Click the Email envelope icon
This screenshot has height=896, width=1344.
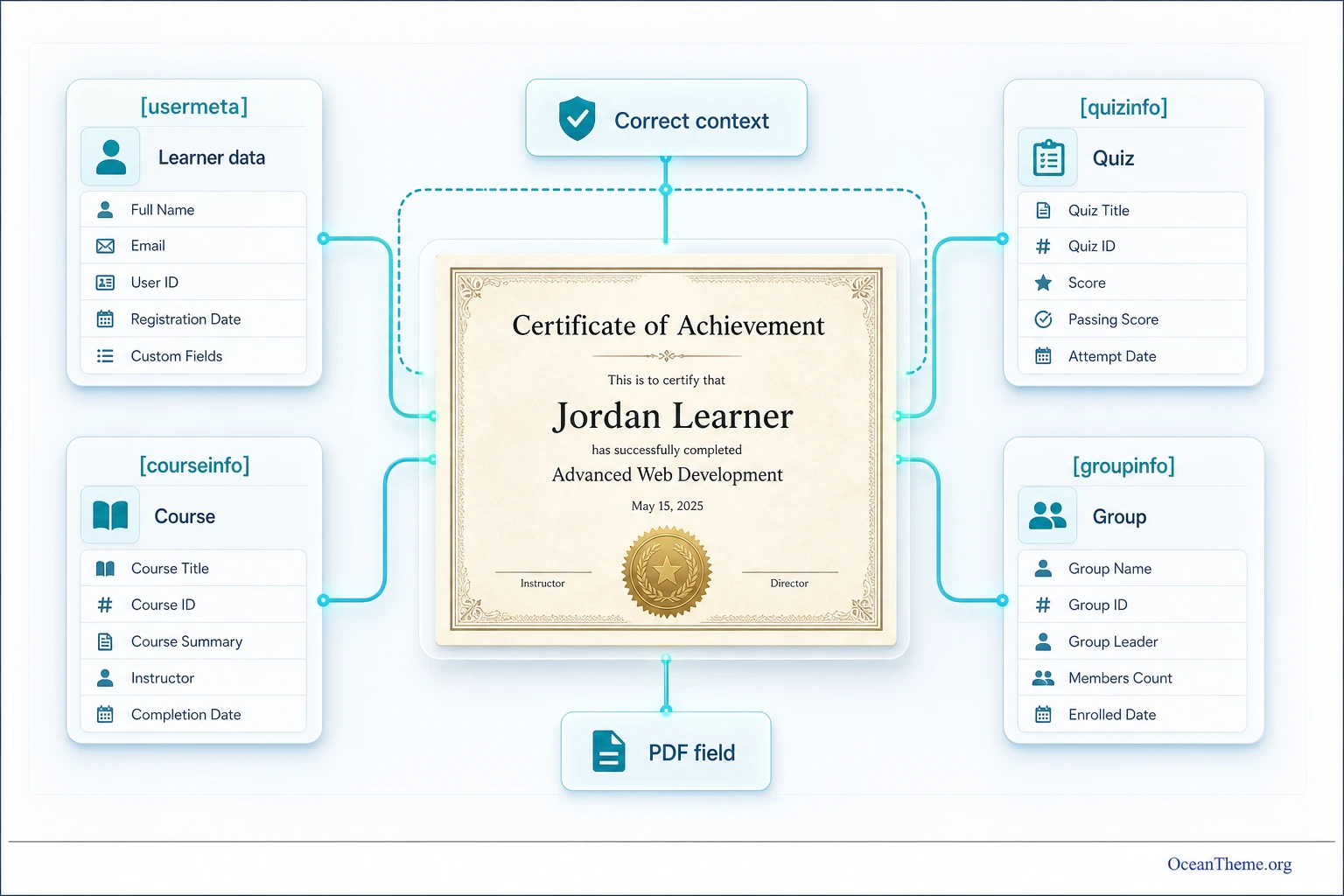105,246
